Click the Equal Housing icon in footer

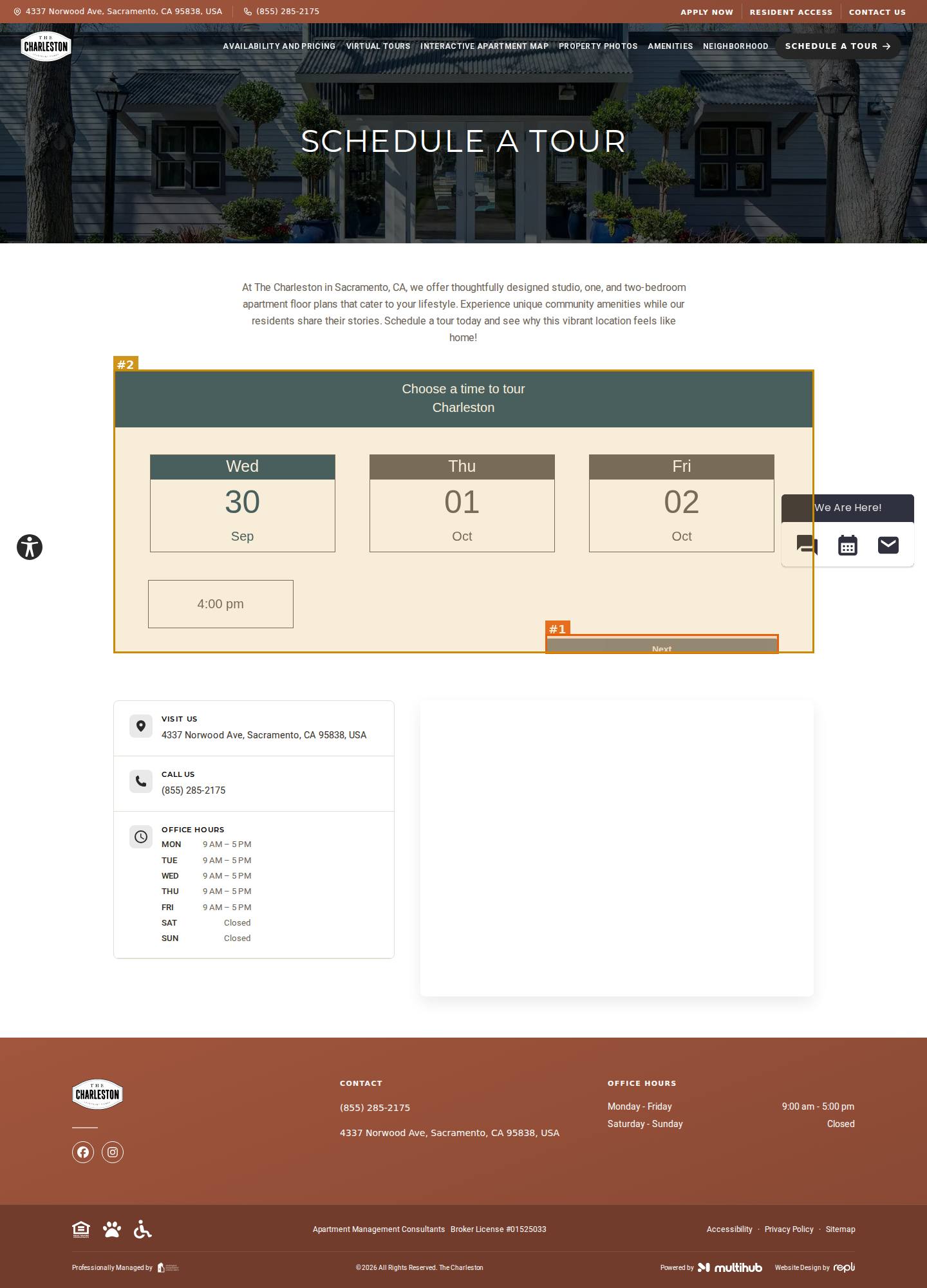click(81, 1229)
